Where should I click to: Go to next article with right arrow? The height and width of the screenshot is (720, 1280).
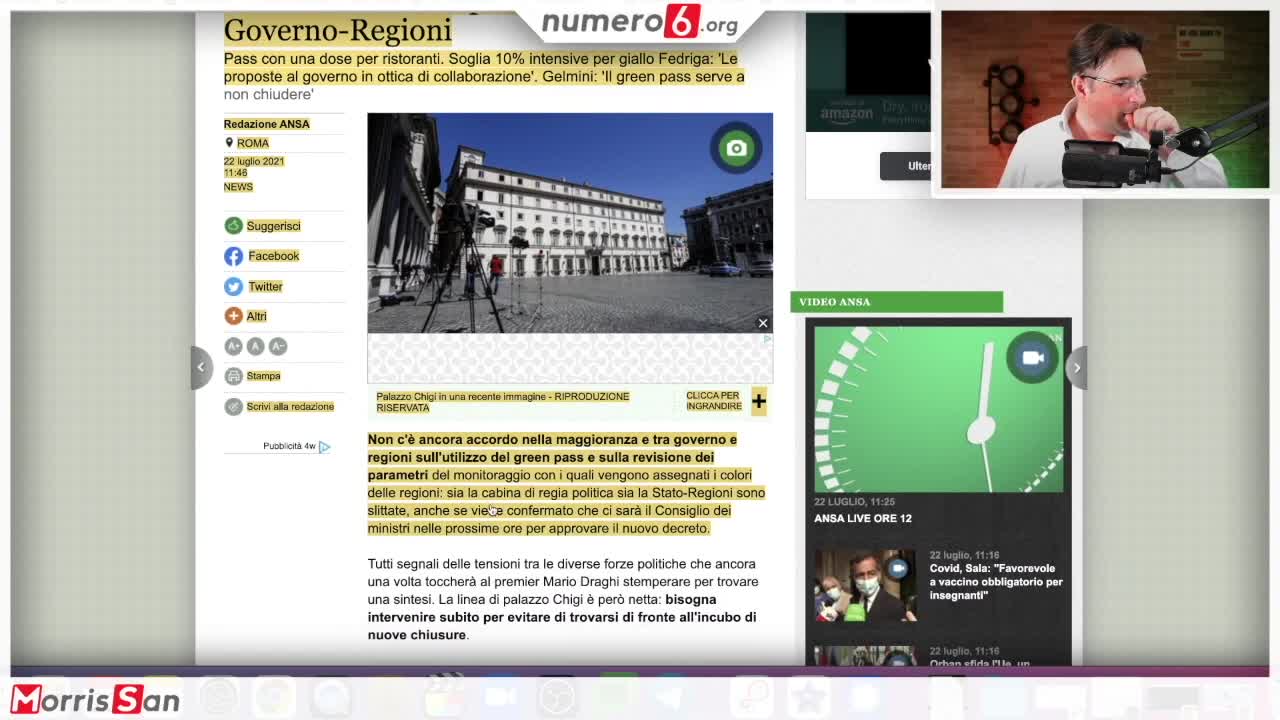(1077, 367)
